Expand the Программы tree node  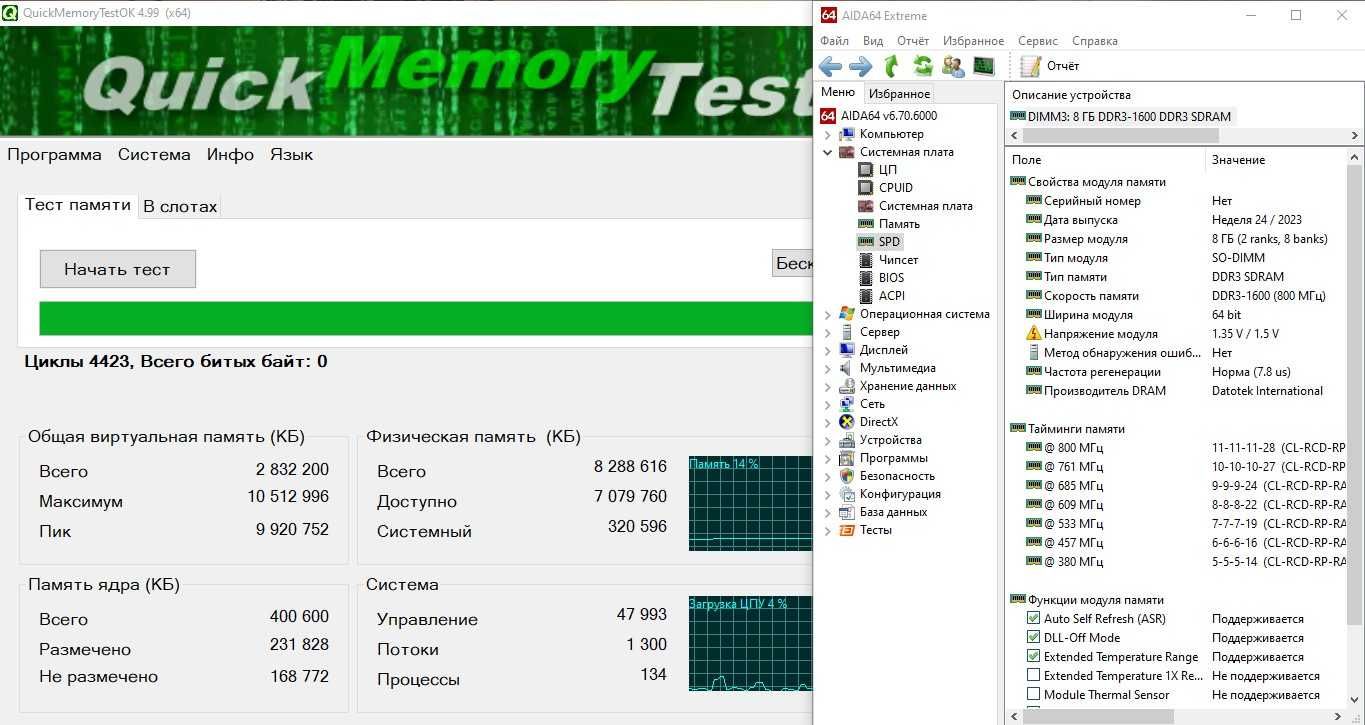pyautogui.click(x=827, y=458)
